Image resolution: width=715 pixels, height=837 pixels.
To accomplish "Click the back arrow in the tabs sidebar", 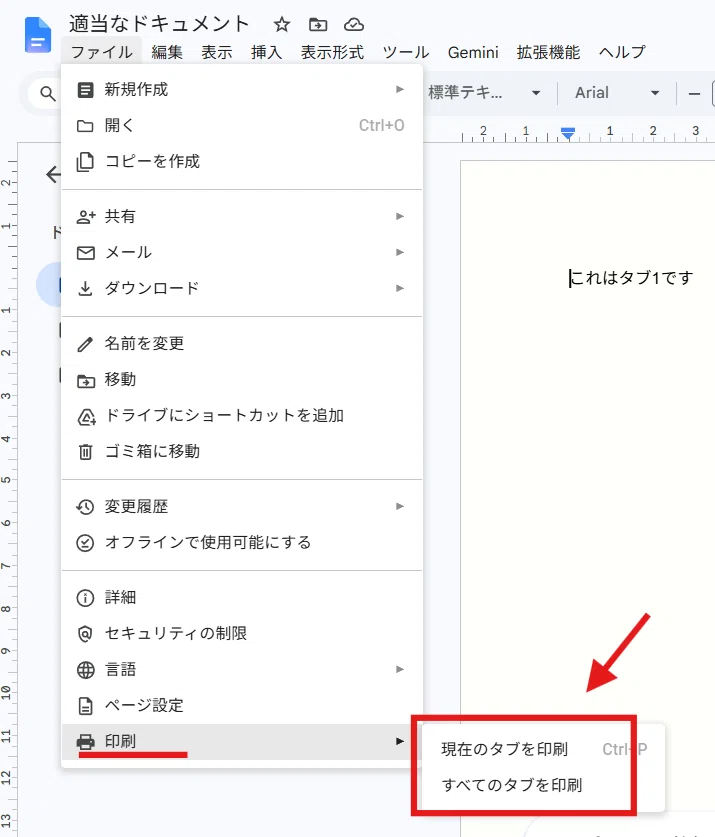I will 53,175.
